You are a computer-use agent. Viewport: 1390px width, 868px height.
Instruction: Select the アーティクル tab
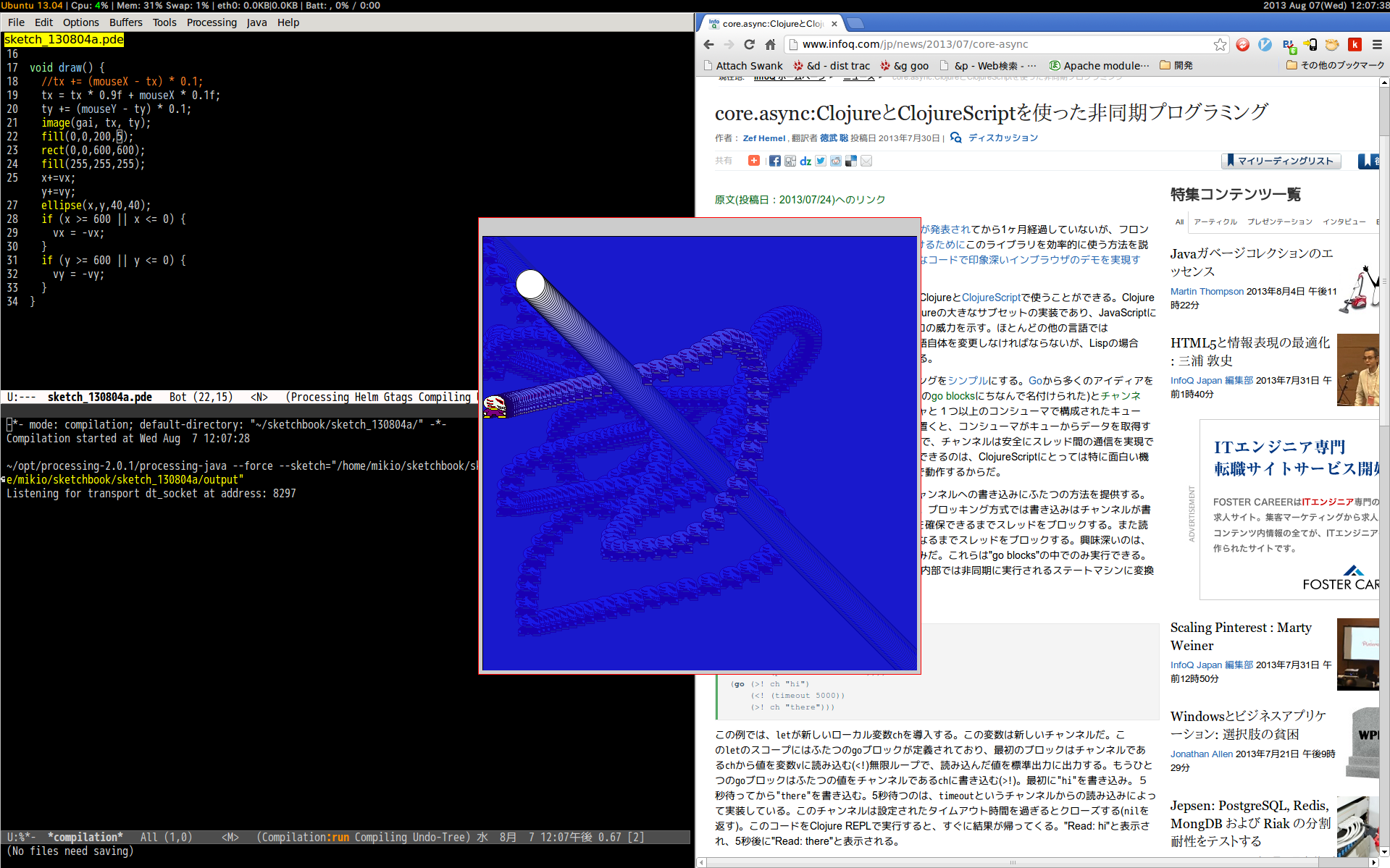pyautogui.click(x=1215, y=222)
